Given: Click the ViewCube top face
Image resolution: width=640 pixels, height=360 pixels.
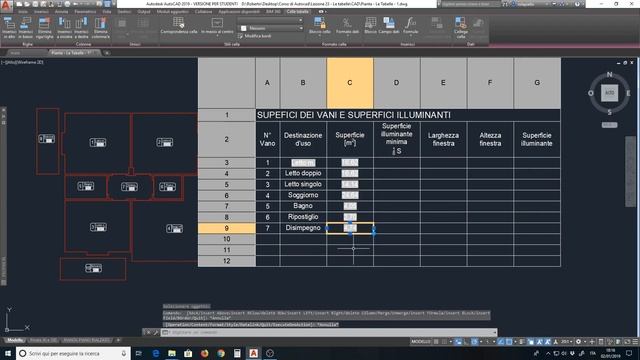Looking at the screenshot, I should pyautogui.click(x=609, y=93).
